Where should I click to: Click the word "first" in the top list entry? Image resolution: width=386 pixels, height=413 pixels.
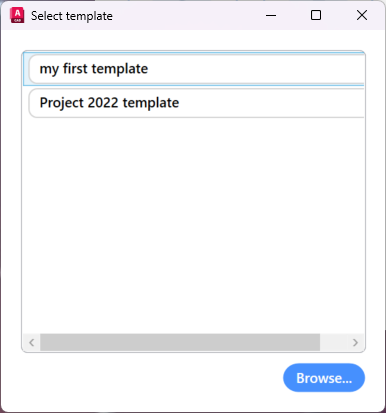pyautogui.click(x=75, y=69)
